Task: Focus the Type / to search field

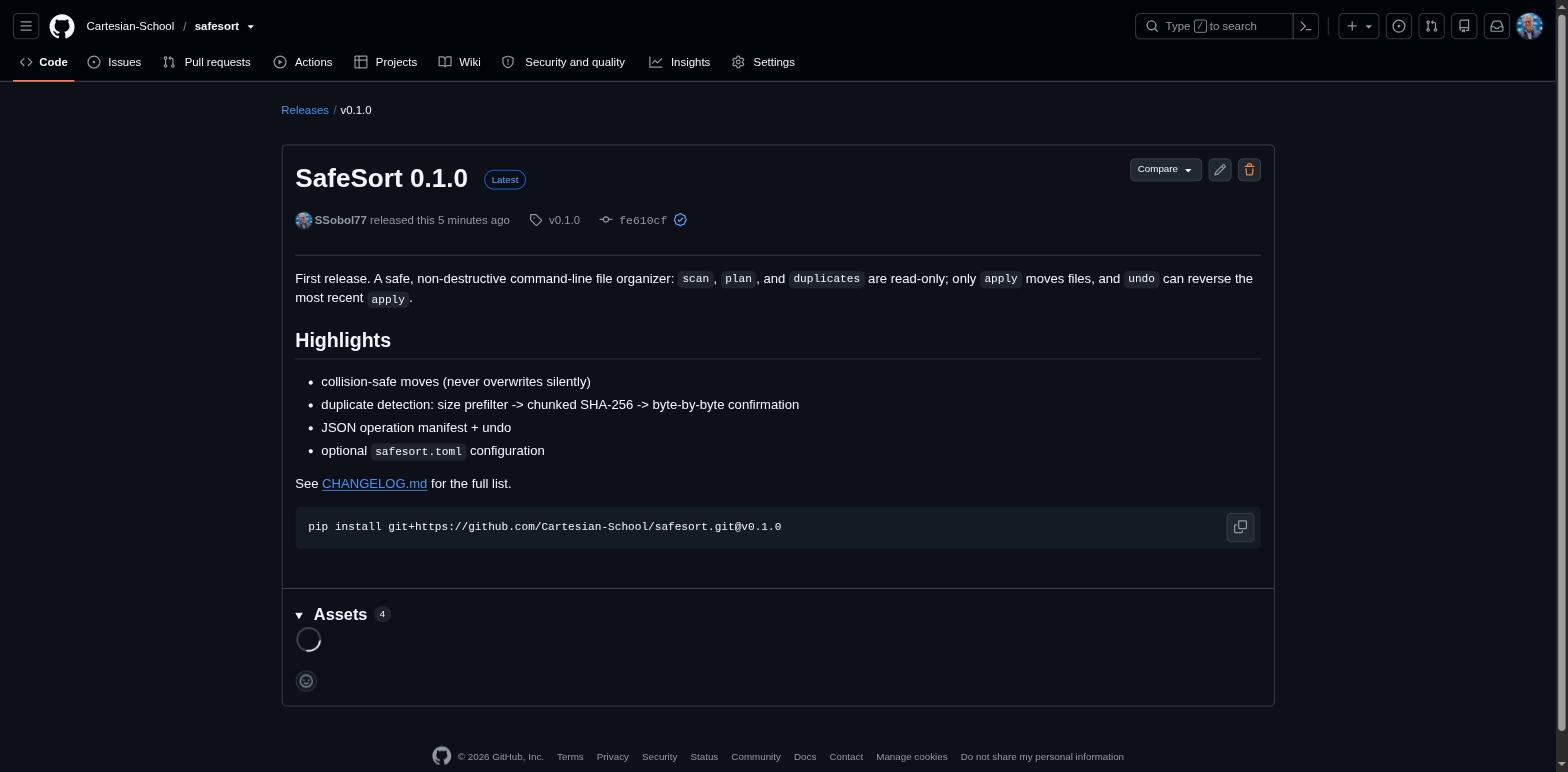Action: (x=1214, y=26)
